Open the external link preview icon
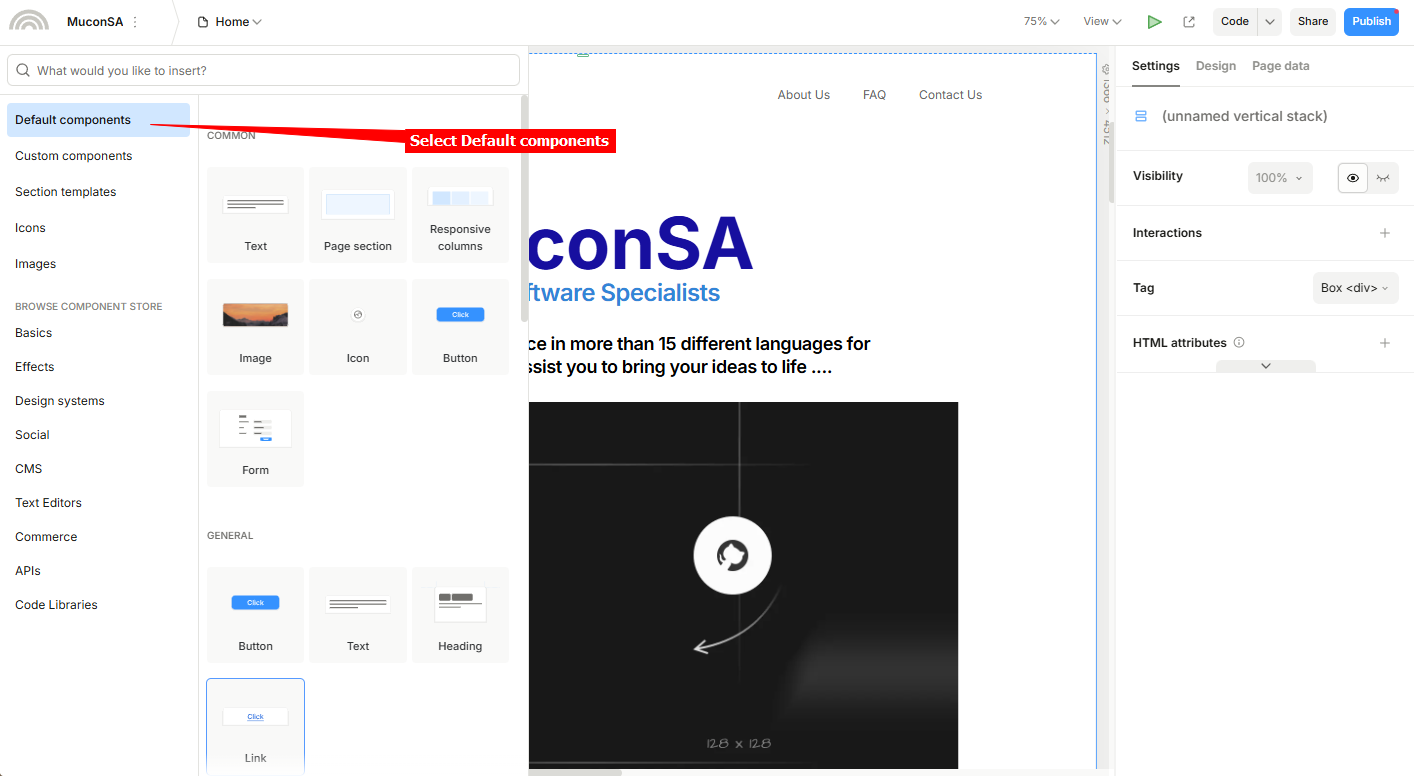The width and height of the screenshot is (1414, 776). pyautogui.click(x=1189, y=22)
